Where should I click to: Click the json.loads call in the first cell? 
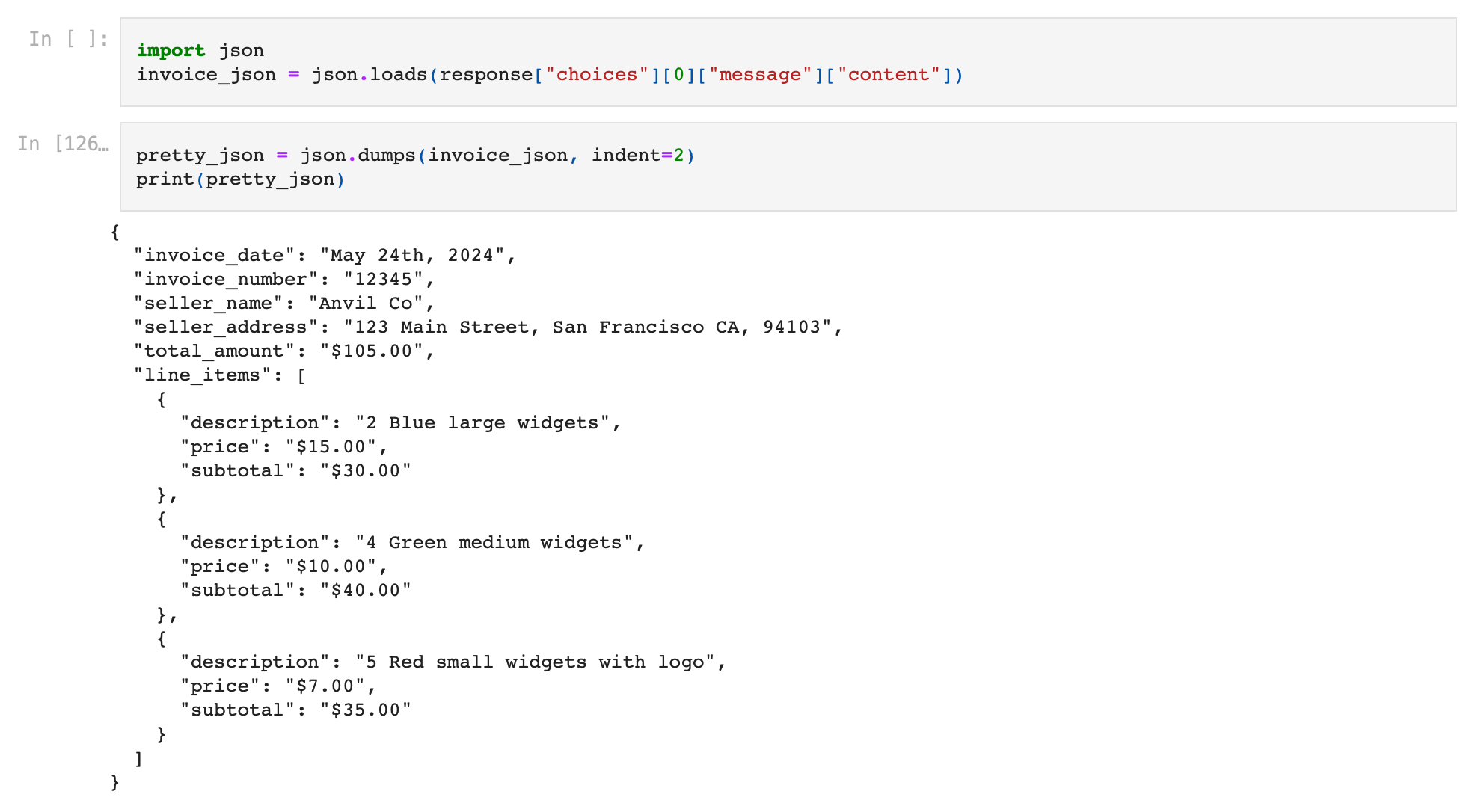[370, 75]
